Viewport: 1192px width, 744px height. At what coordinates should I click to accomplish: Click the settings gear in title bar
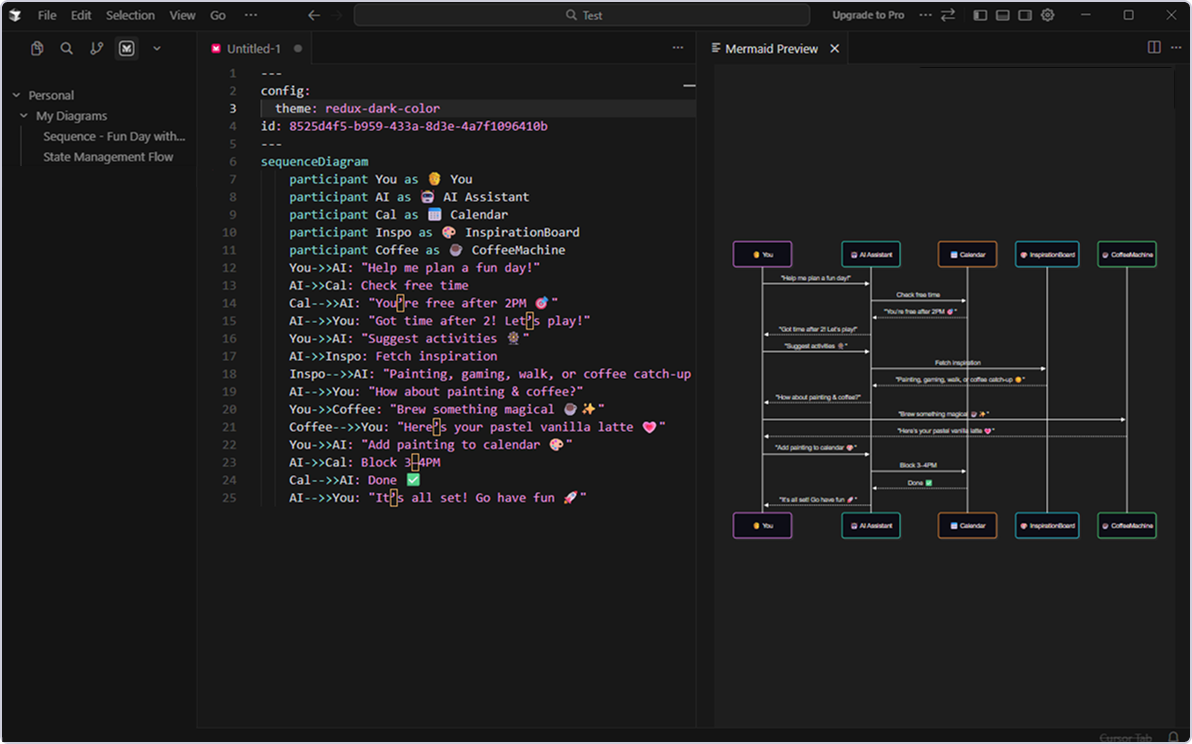[1047, 15]
